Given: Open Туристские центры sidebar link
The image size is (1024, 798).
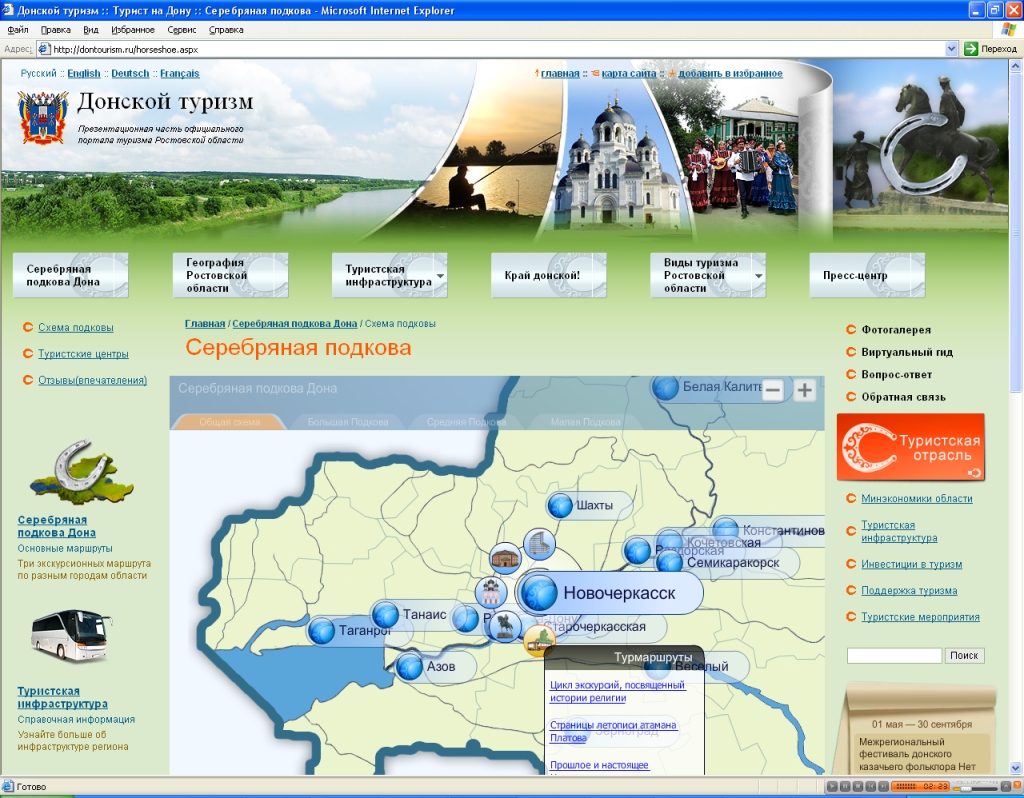Looking at the screenshot, I should (83, 354).
